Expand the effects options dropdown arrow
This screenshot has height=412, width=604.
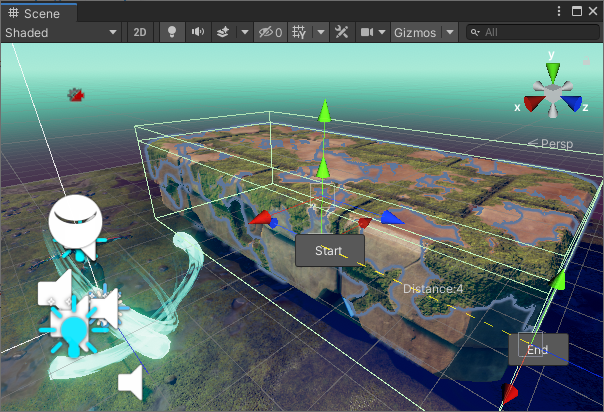coord(245,32)
